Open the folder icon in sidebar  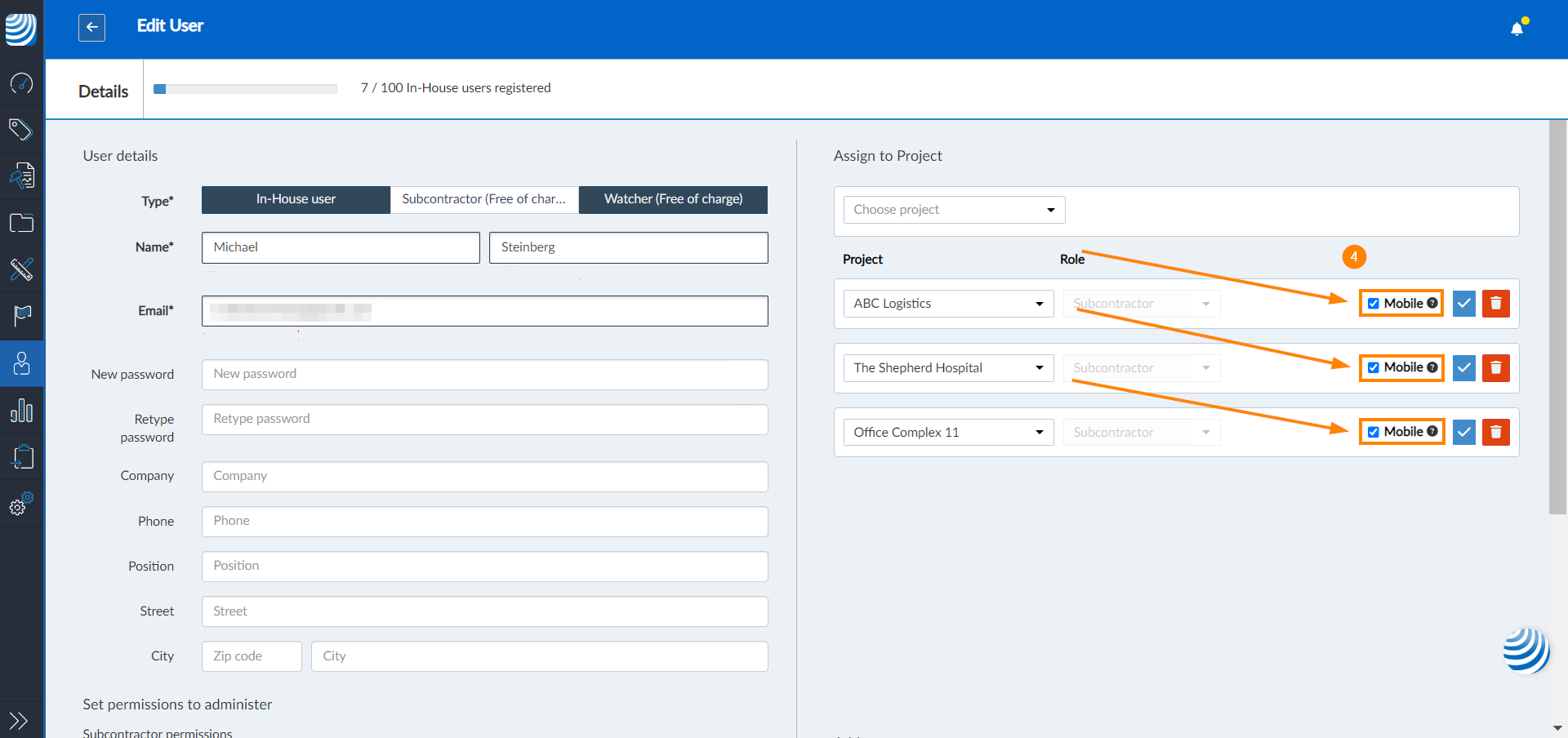[22, 223]
